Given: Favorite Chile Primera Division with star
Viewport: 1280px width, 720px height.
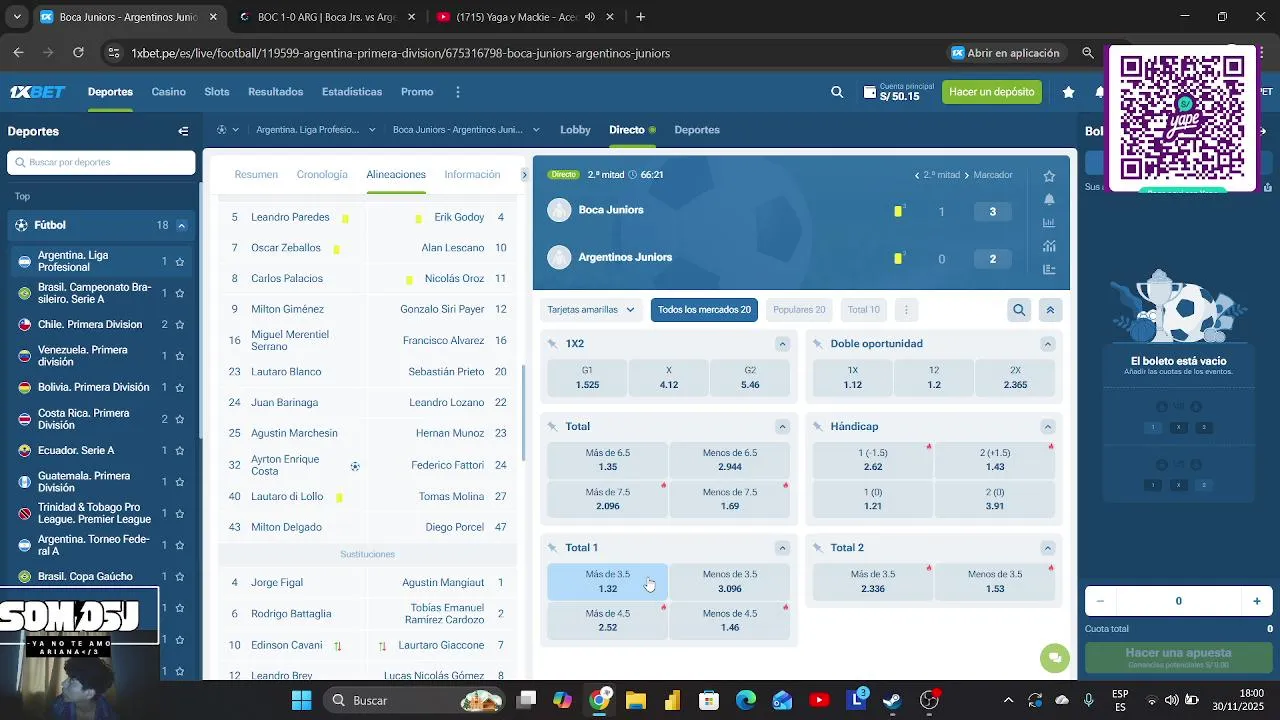Looking at the screenshot, I should (x=180, y=325).
